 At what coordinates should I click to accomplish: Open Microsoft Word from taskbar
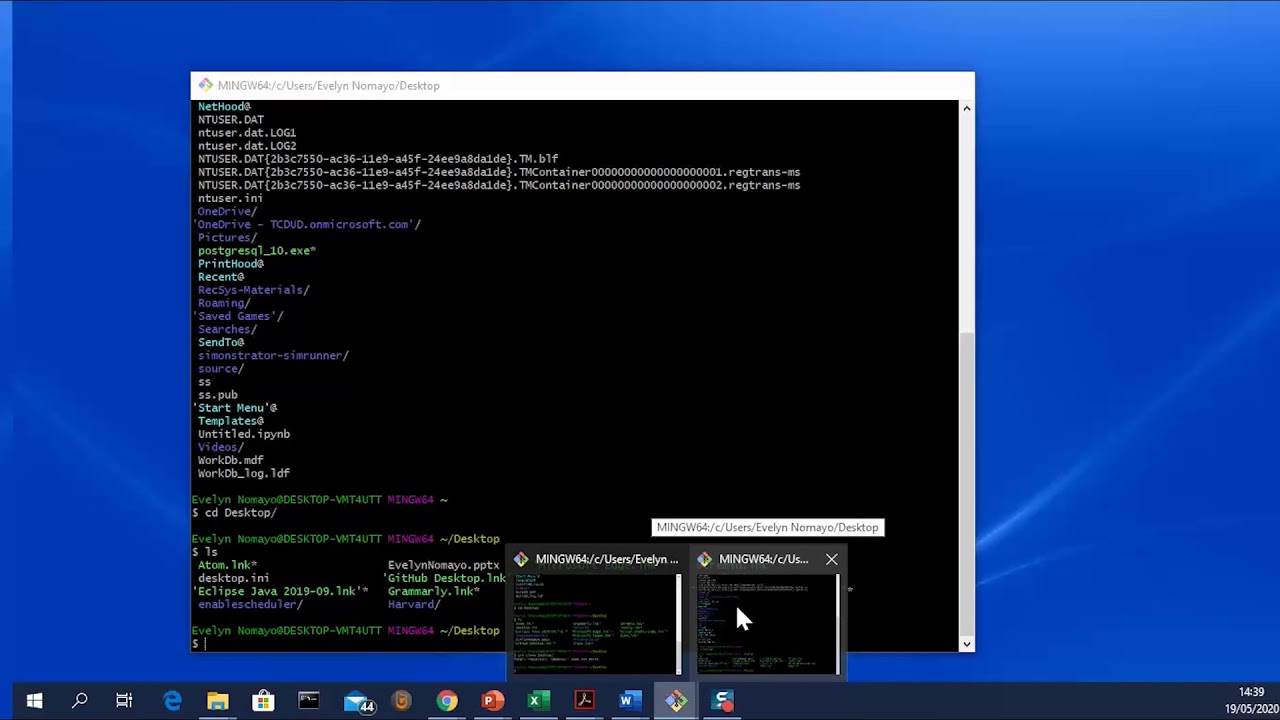point(629,701)
